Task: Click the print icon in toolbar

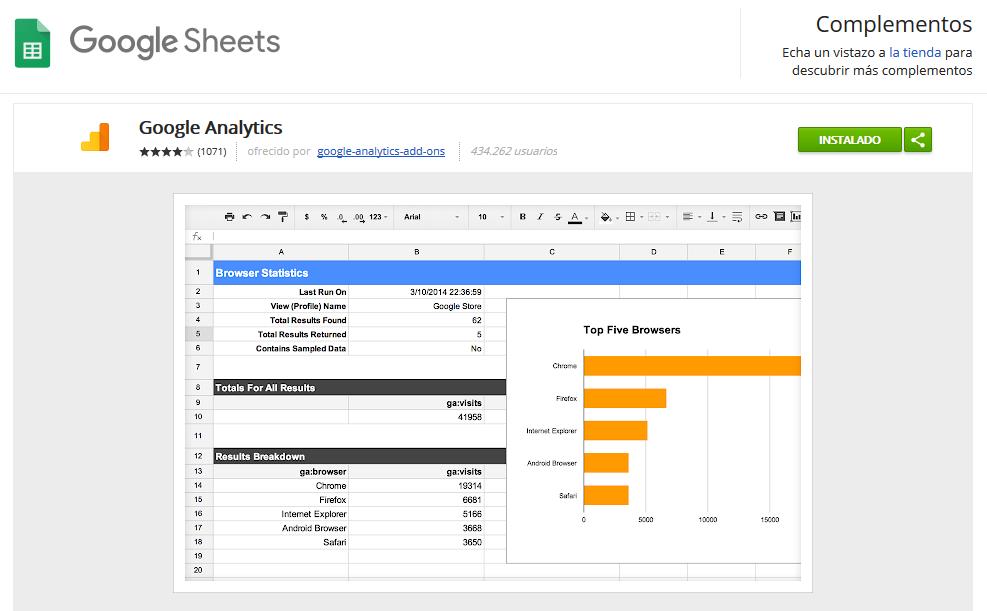Action: click(x=229, y=216)
